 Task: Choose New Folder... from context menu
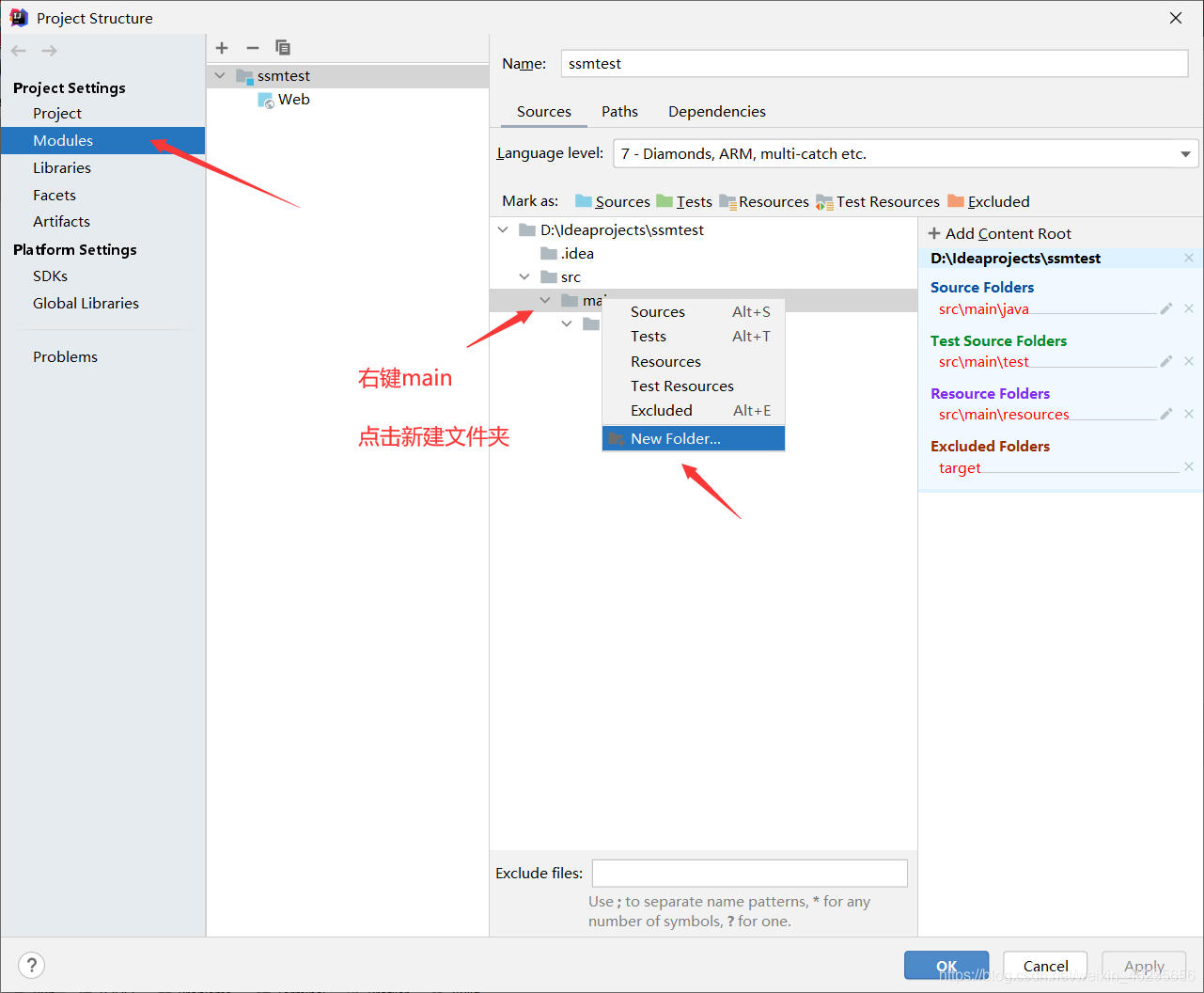675,438
